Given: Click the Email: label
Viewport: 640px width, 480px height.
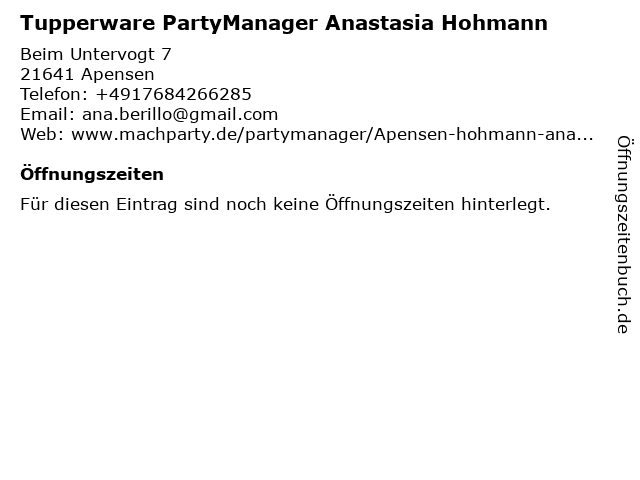Looking at the screenshot, I should pos(47,114).
